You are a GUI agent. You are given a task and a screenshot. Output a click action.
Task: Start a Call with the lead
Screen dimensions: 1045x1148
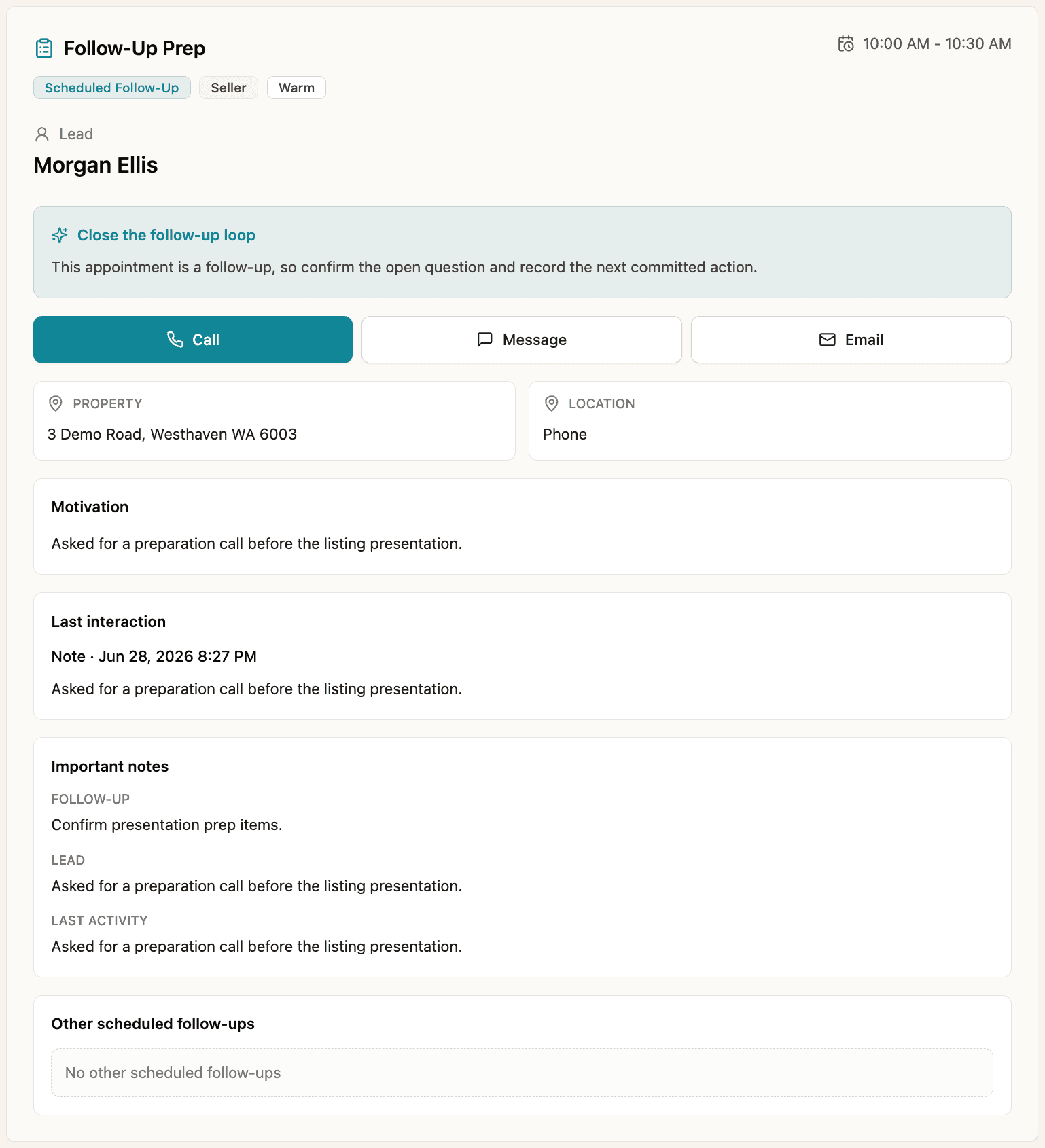coord(193,340)
